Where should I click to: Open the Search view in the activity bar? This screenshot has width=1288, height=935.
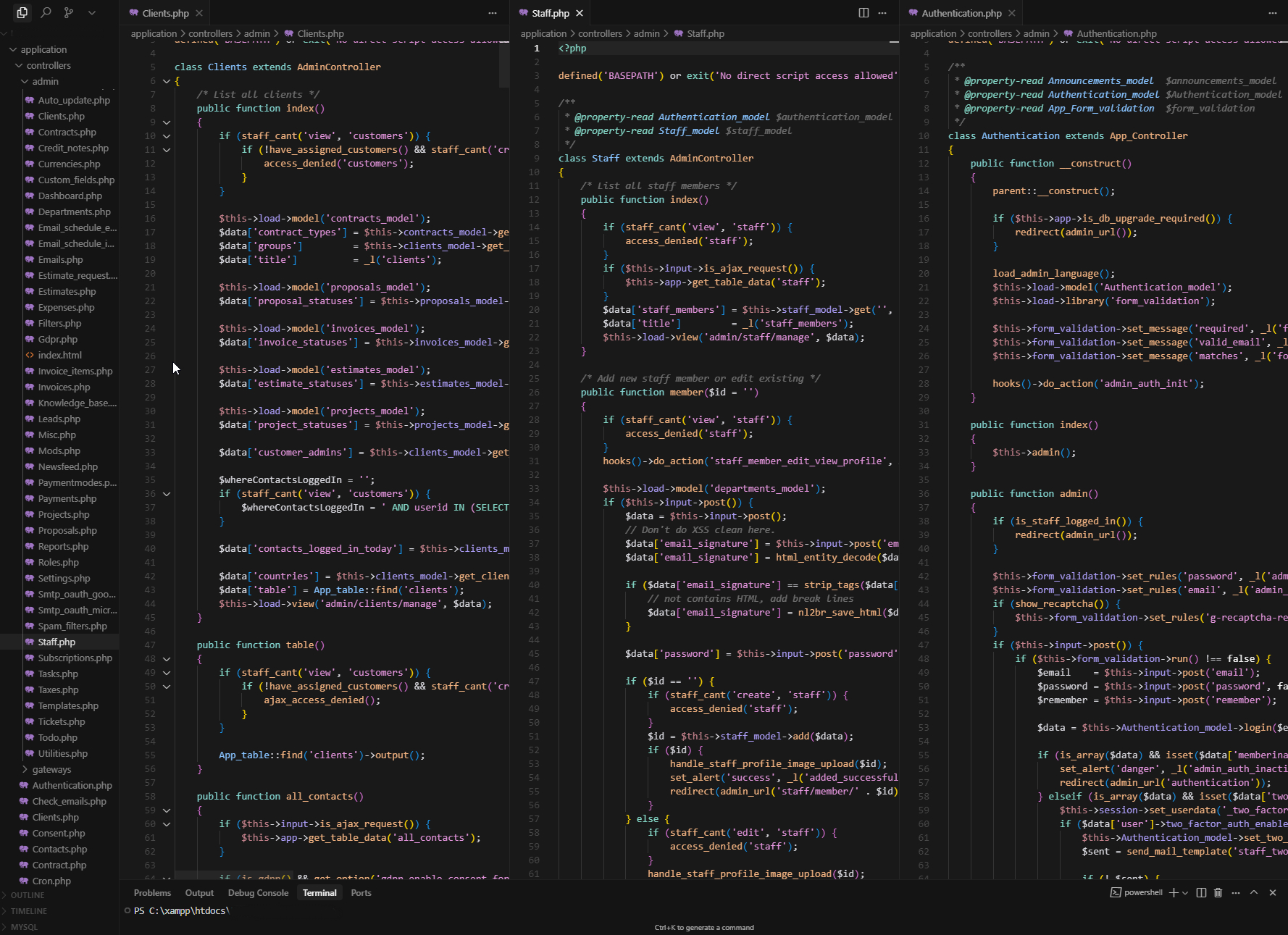click(x=46, y=12)
